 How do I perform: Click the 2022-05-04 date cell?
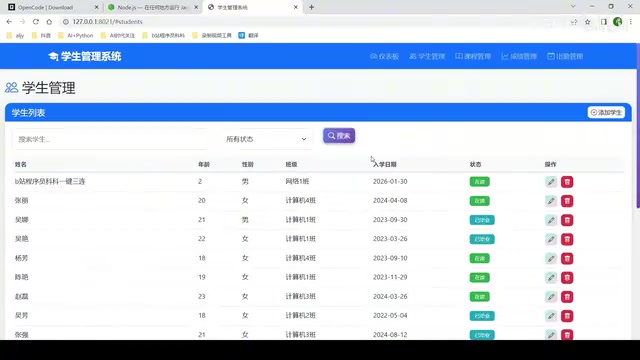pyautogui.click(x=390, y=316)
